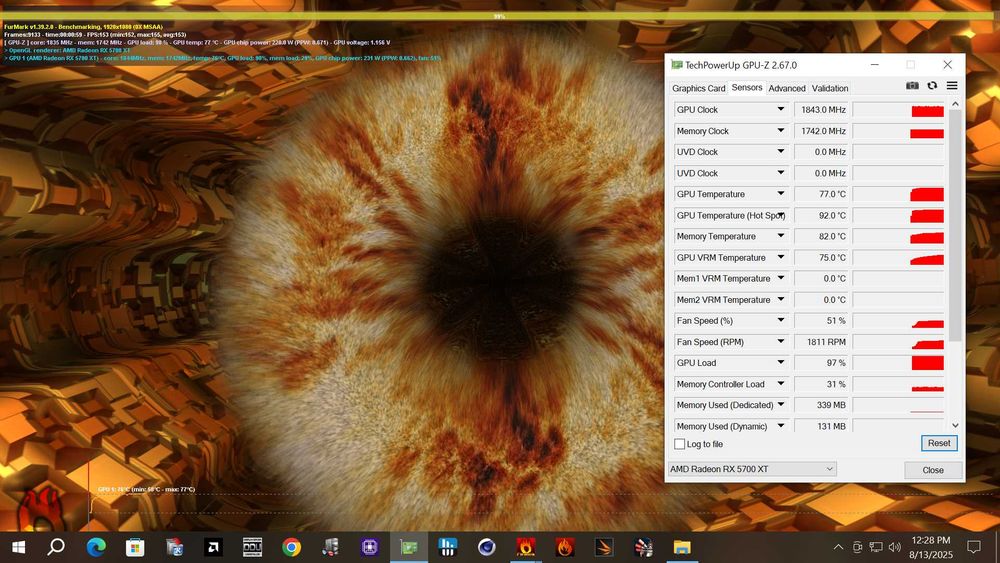Screen dimensions: 1000x563
Task: Open File Explorer from the taskbar
Action: 682,546
